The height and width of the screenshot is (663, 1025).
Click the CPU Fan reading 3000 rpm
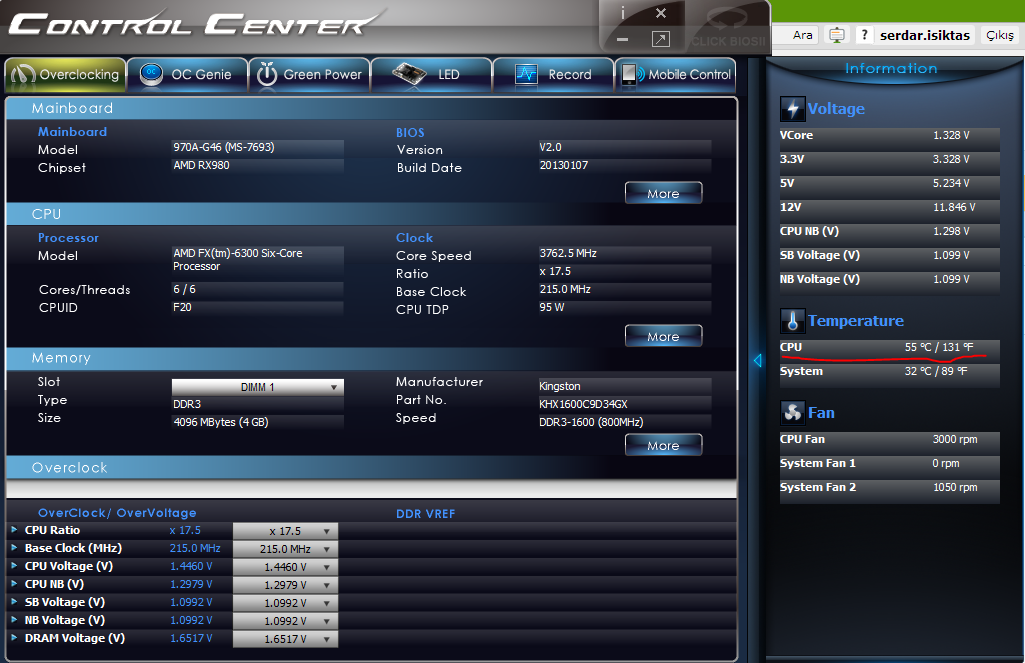click(x=955, y=439)
